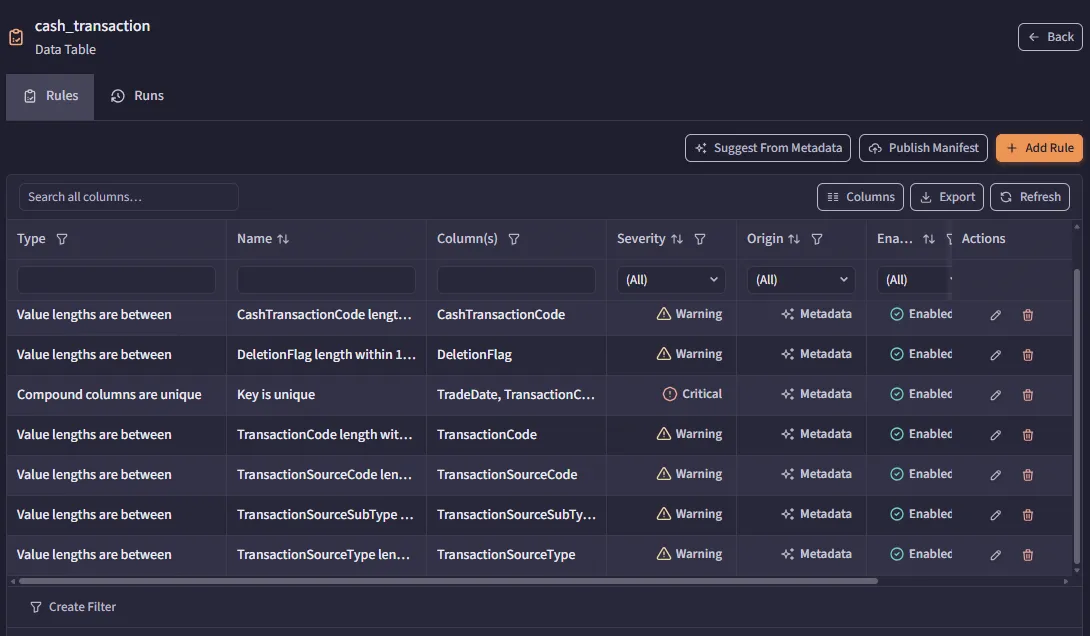Sort by Enabled column arrows
Viewport: 1090px width, 636px height.
pyautogui.click(x=929, y=239)
